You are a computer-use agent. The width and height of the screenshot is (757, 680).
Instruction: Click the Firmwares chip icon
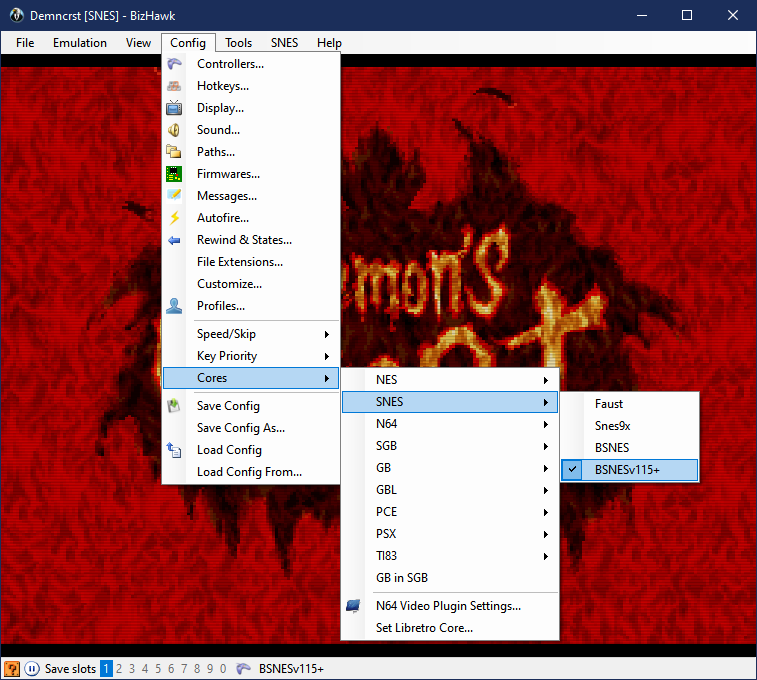pyautogui.click(x=175, y=174)
